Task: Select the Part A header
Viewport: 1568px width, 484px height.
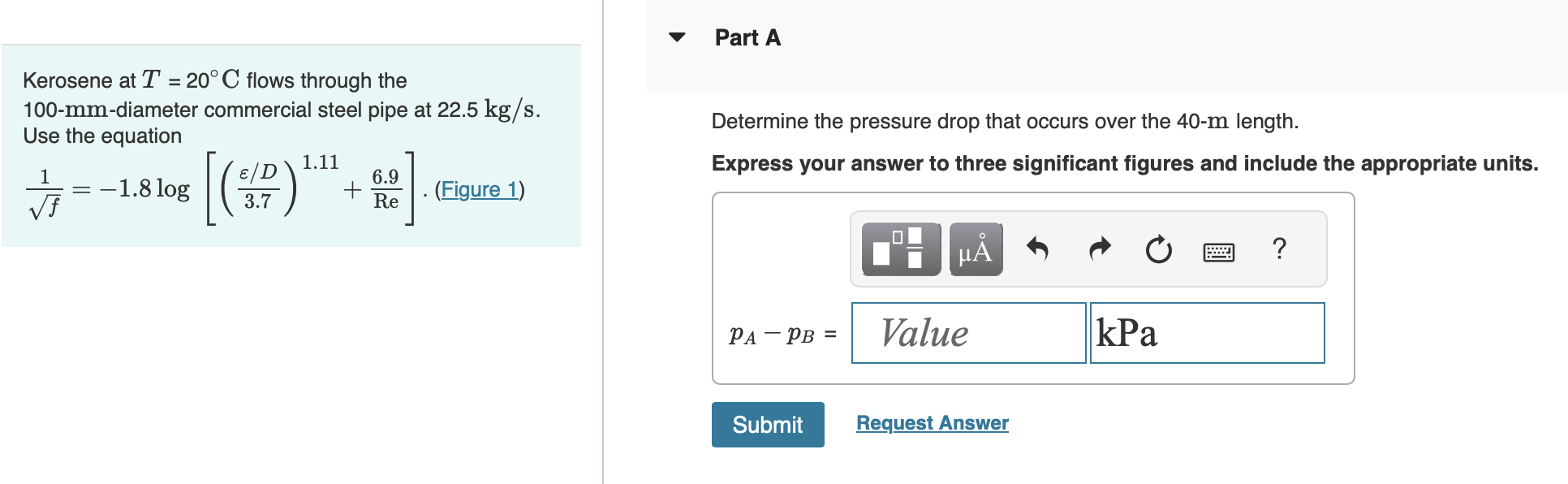Action: pyautogui.click(x=747, y=37)
